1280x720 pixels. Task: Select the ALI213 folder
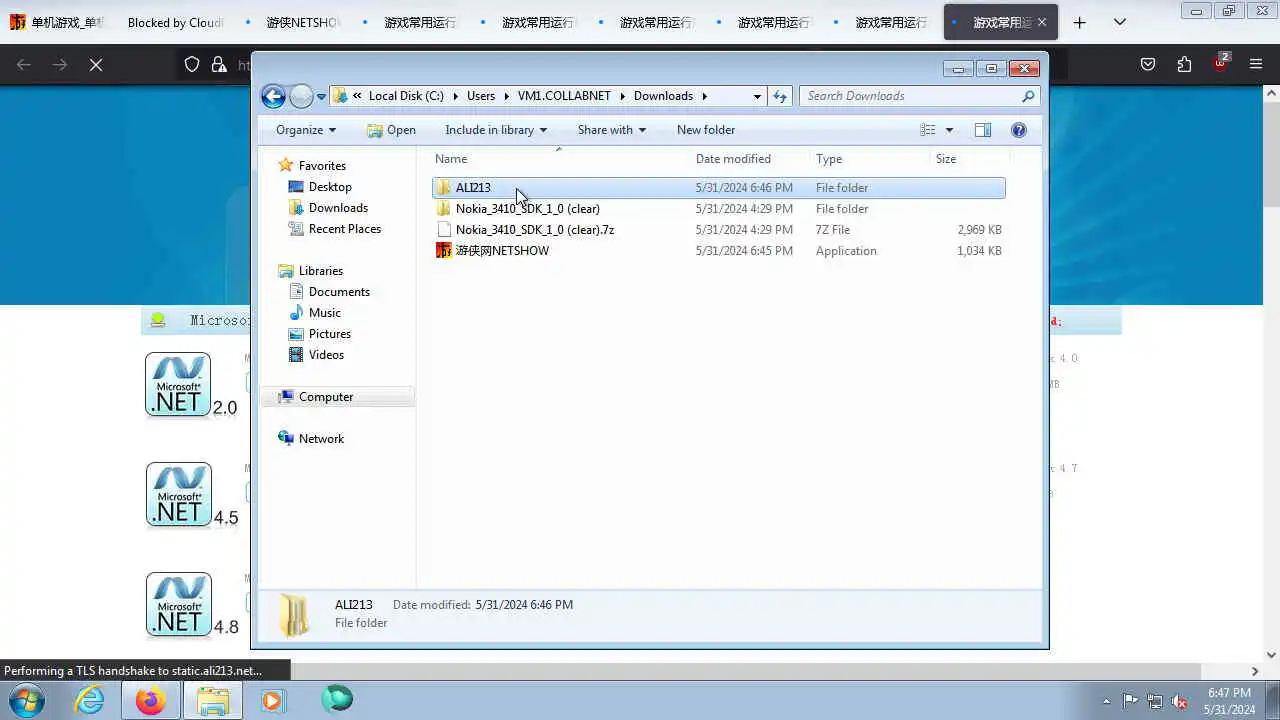(x=718, y=188)
